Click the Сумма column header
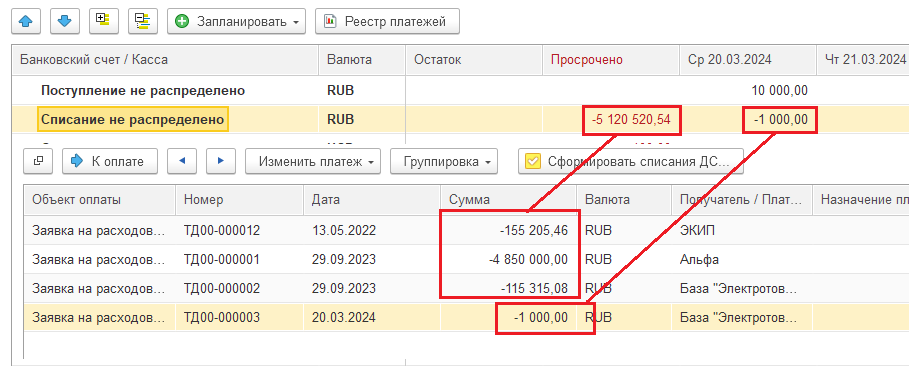Image resolution: width=909 pixels, height=366 pixels. click(x=508, y=200)
